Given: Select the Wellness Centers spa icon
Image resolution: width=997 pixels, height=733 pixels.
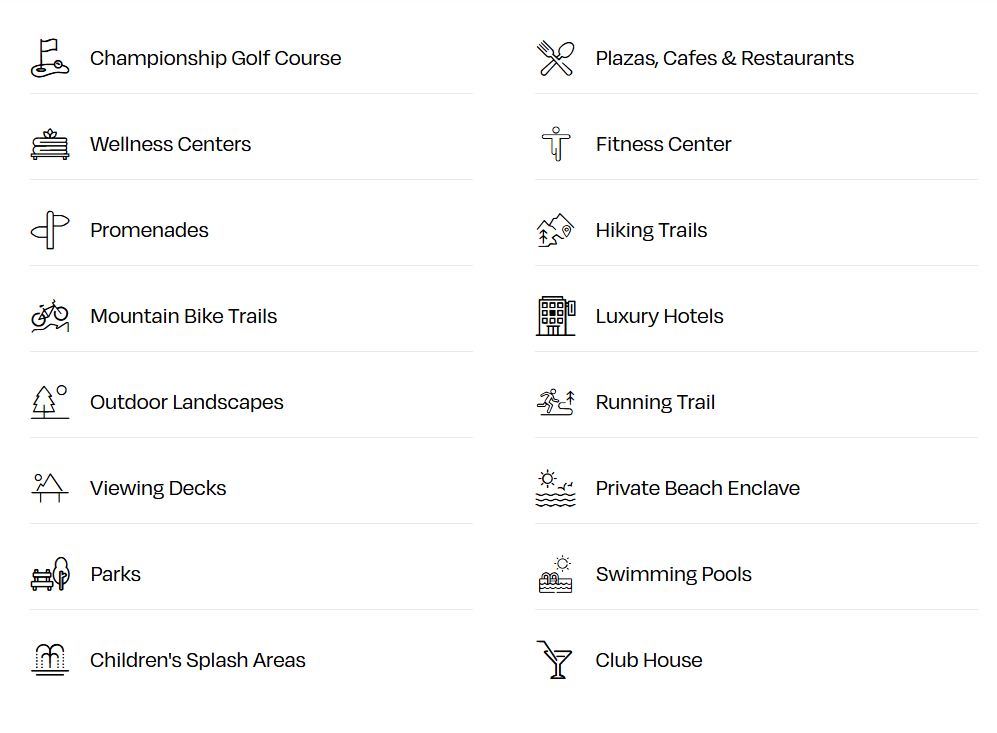Looking at the screenshot, I should coord(50,144).
